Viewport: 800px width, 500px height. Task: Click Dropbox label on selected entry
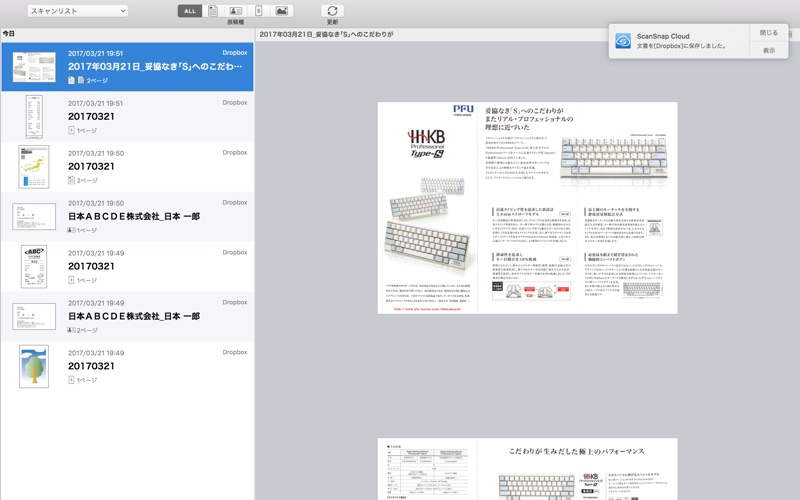pos(235,53)
